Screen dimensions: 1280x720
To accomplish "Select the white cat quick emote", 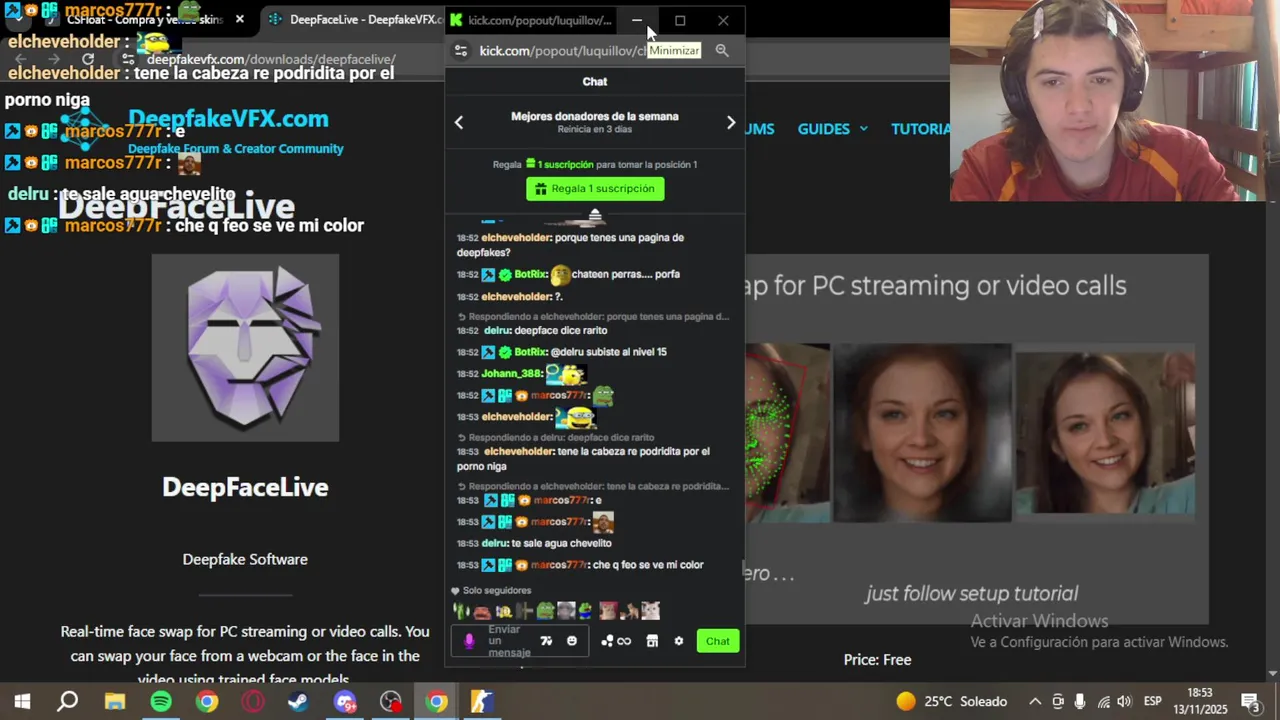I will (651, 611).
